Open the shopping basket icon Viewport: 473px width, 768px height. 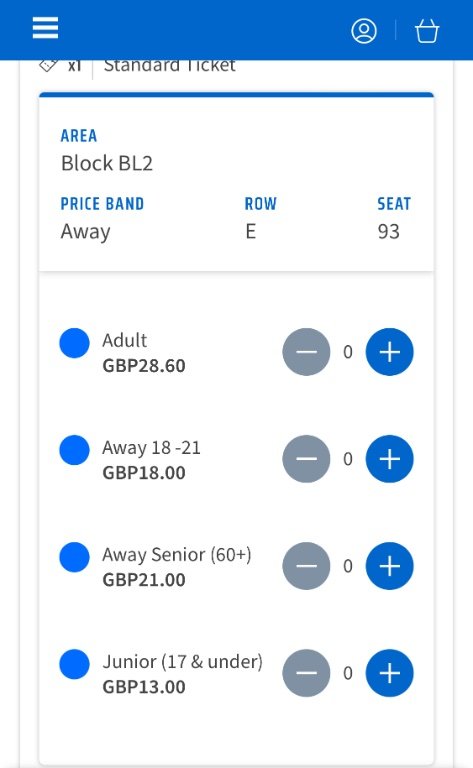click(x=427, y=31)
